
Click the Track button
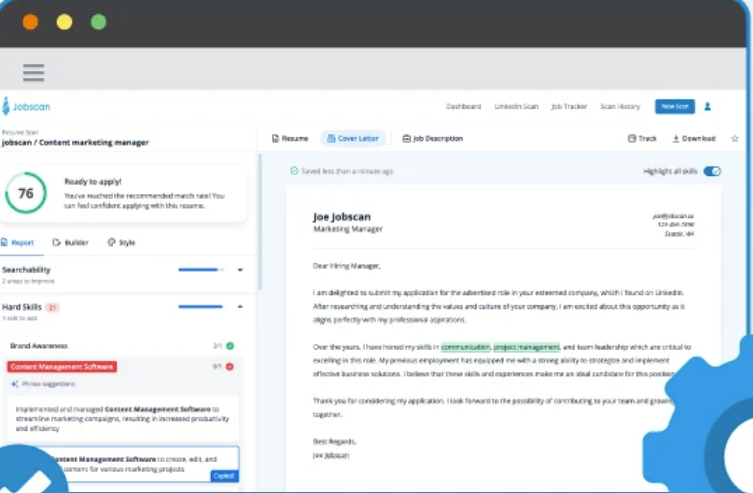pos(642,139)
